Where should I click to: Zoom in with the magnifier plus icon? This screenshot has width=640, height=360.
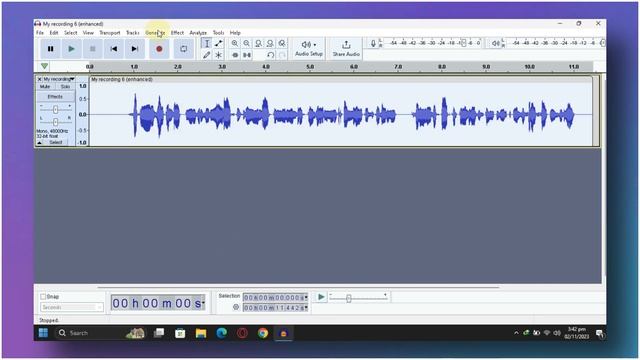tap(235, 43)
